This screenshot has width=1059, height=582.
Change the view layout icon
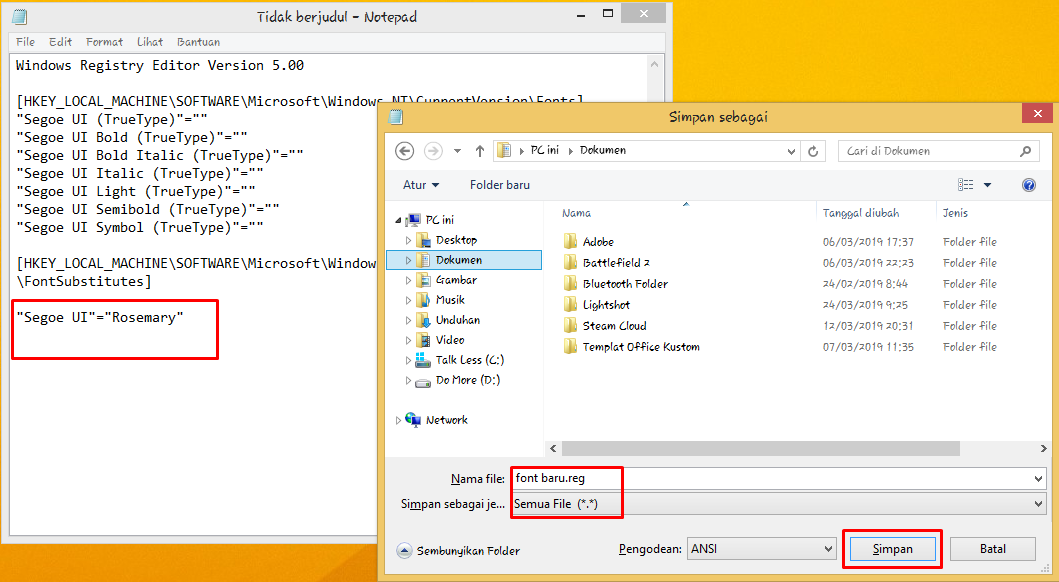click(966, 185)
